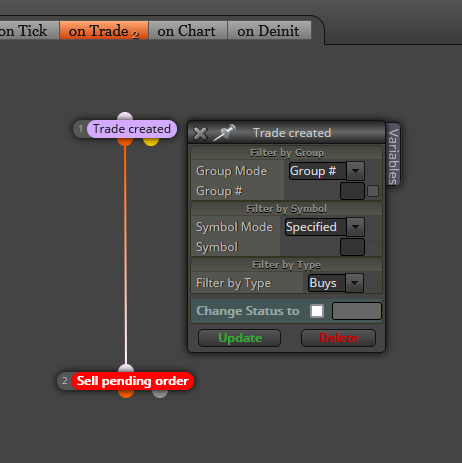Click the Change Status to label
462x463 pixels.
pos(248,311)
